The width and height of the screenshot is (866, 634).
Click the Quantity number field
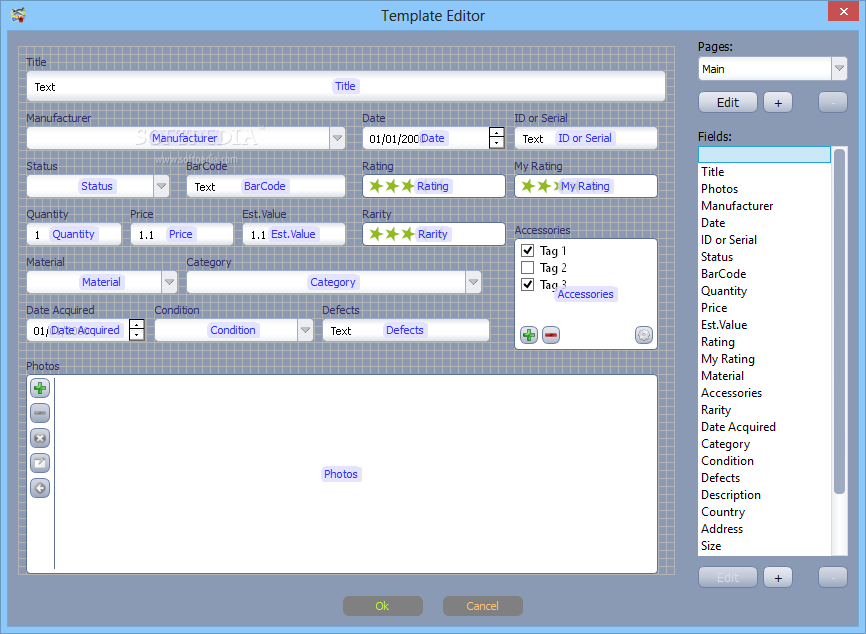[x=74, y=234]
